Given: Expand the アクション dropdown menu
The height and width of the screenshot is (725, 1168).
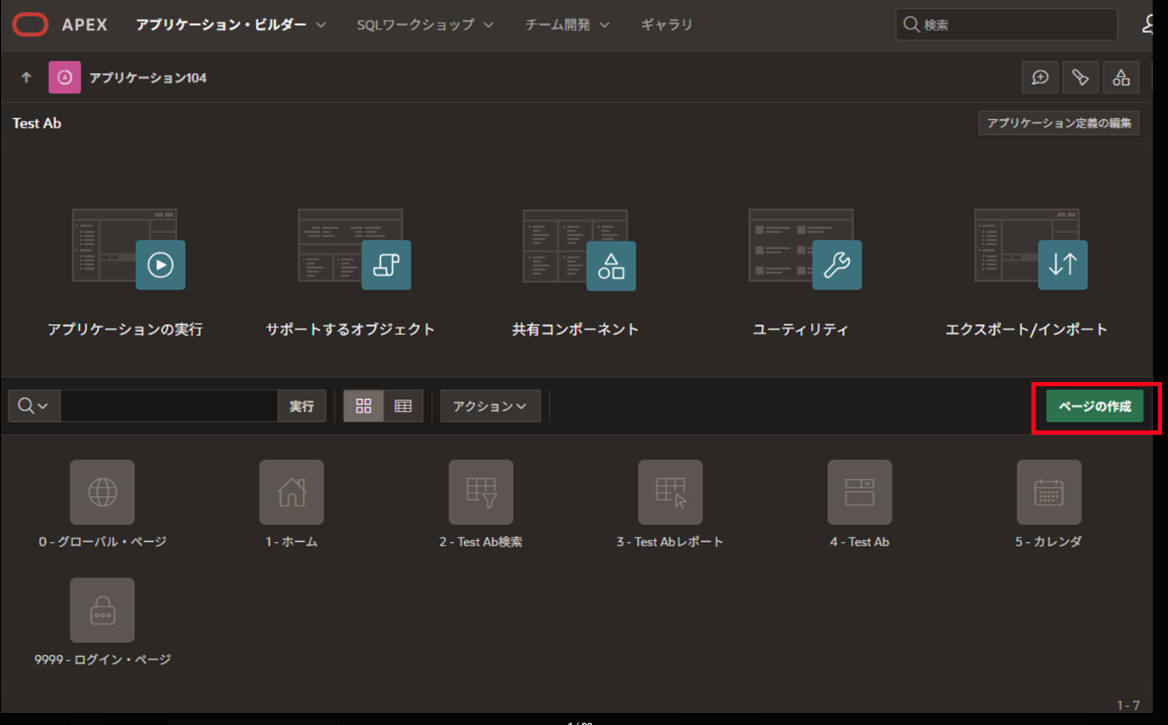Looking at the screenshot, I should pyautogui.click(x=490, y=406).
